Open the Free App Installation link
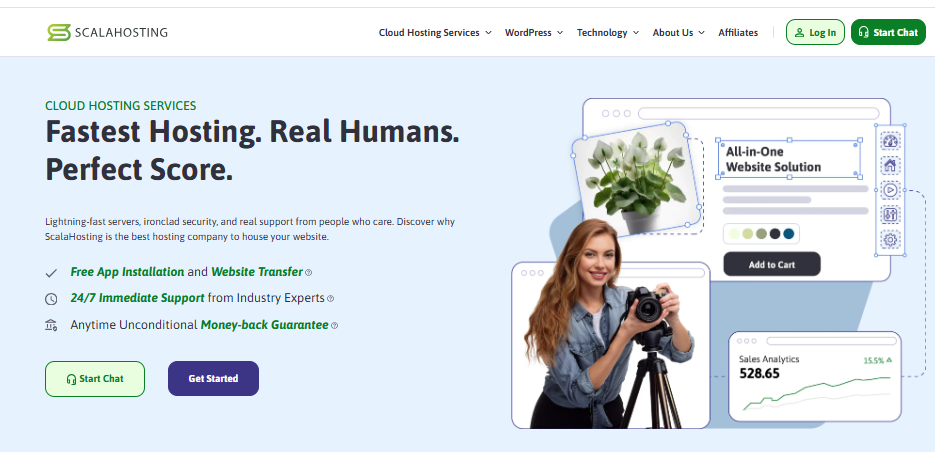Viewport: 935px width, 452px height. pyautogui.click(x=127, y=272)
